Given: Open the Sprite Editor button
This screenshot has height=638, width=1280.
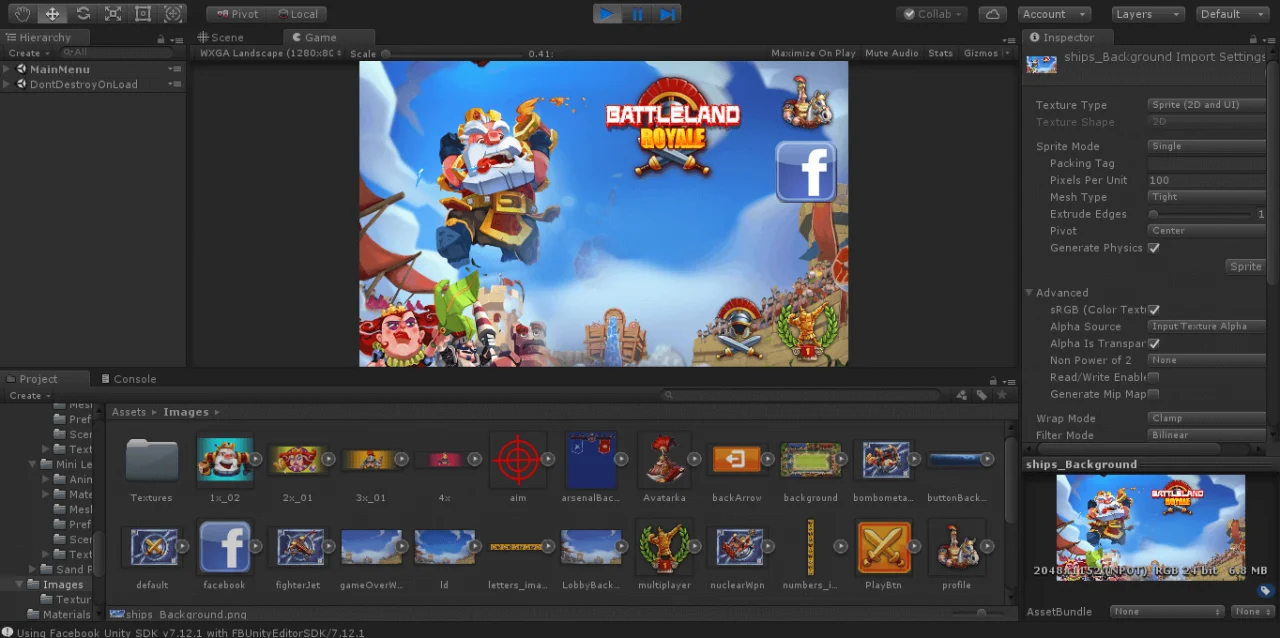Looking at the screenshot, I should tap(1246, 266).
